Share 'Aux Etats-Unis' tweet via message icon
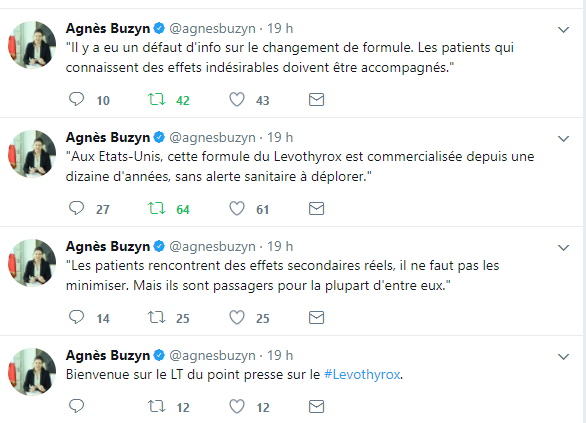This screenshot has height=423, width=586. tap(316, 209)
